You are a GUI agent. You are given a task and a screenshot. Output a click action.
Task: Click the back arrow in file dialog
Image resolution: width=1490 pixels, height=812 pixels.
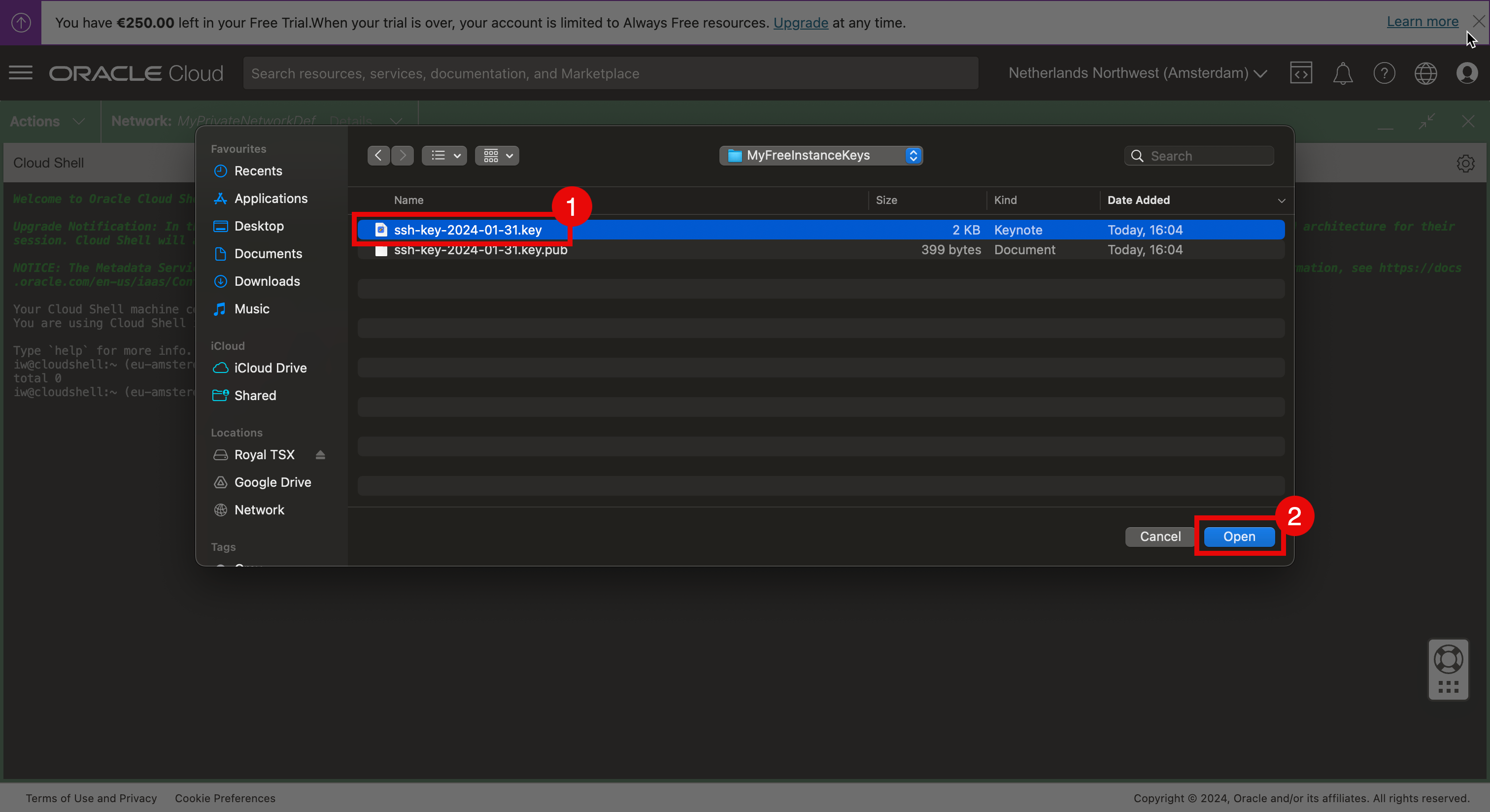click(378, 156)
